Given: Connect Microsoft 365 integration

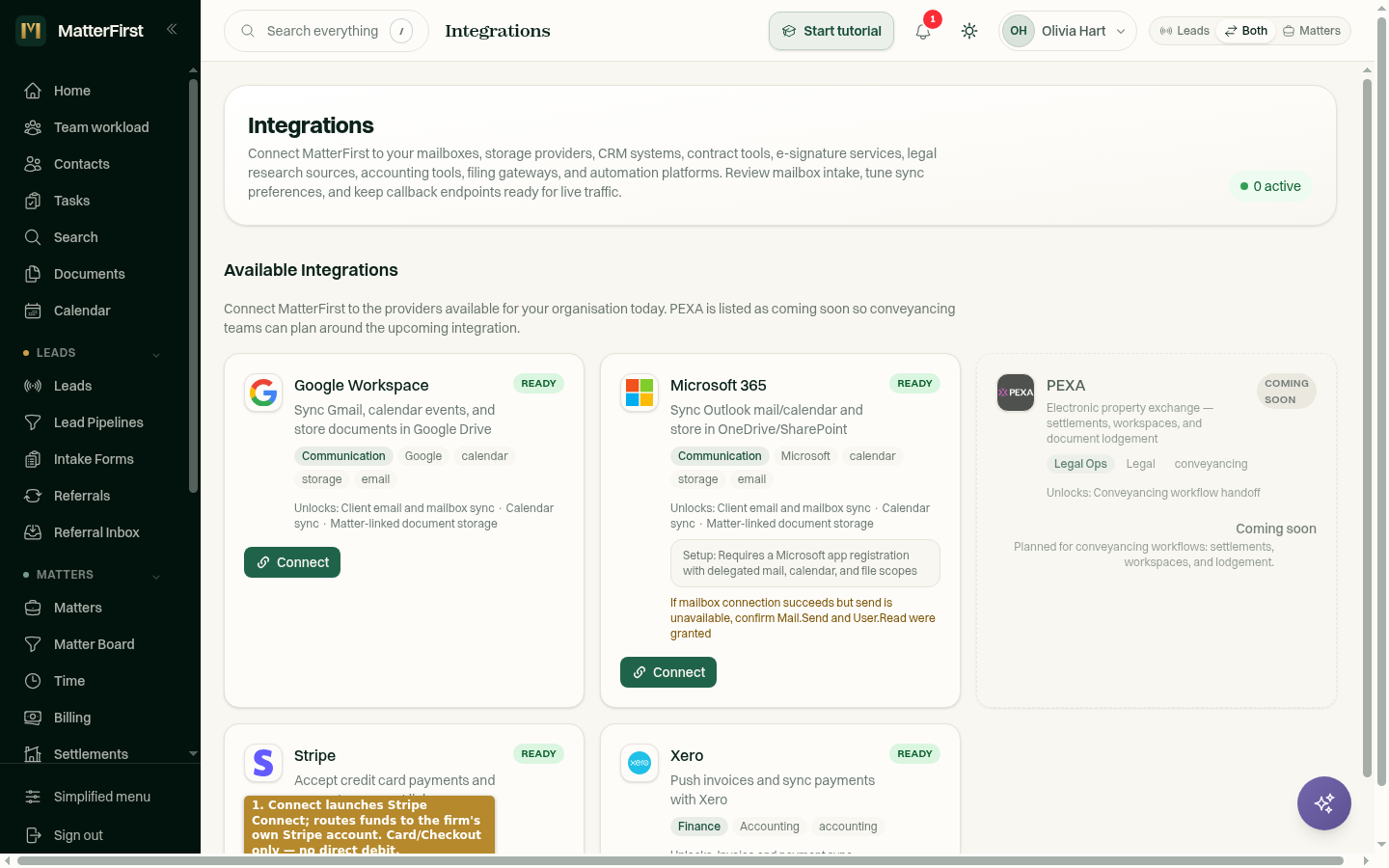Looking at the screenshot, I should click(668, 672).
